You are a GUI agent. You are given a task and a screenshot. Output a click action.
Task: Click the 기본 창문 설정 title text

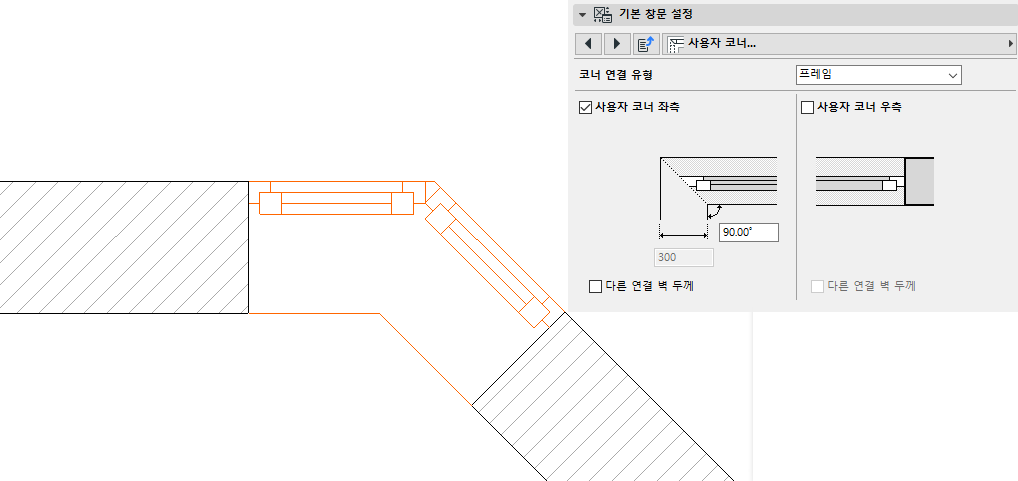pyautogui.click(x=655, y=14)
